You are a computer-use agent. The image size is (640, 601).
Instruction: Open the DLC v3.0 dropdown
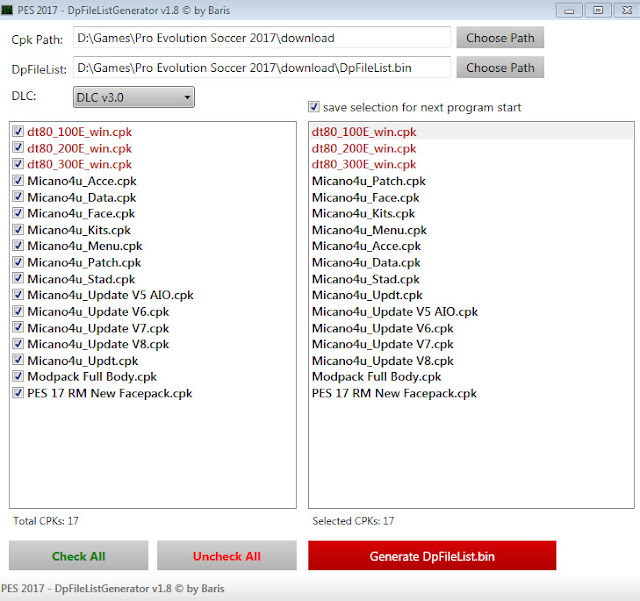pyautogui.click(x=134, y=97)
